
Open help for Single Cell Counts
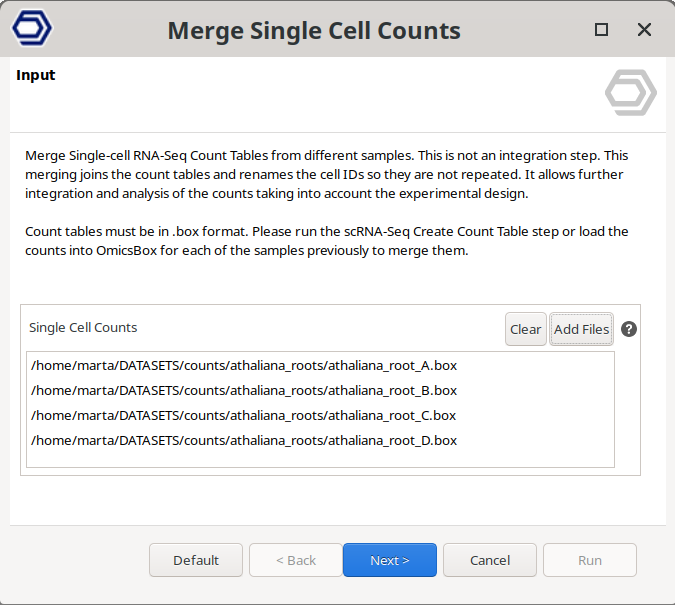(629, 329)
